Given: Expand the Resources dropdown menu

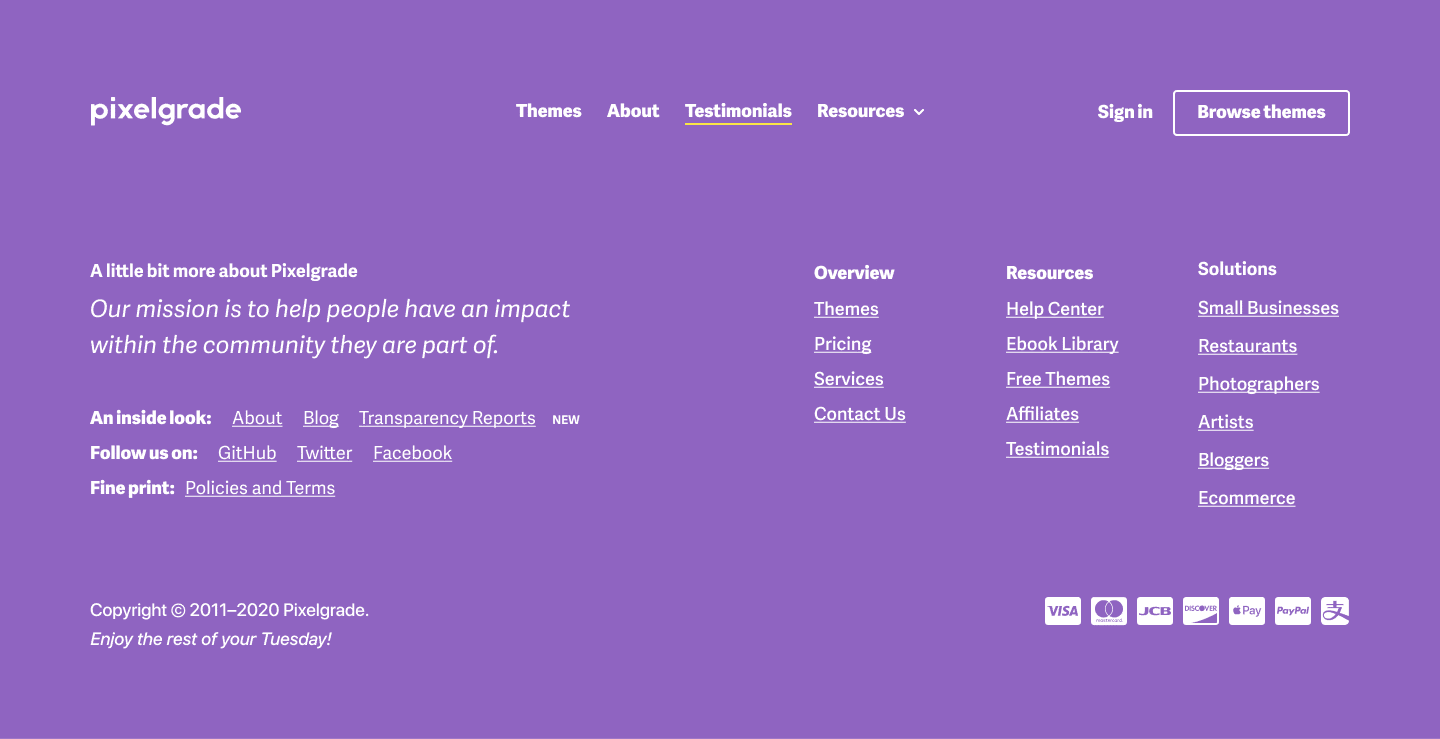Looking at the screenshot, I should (869, 111).
